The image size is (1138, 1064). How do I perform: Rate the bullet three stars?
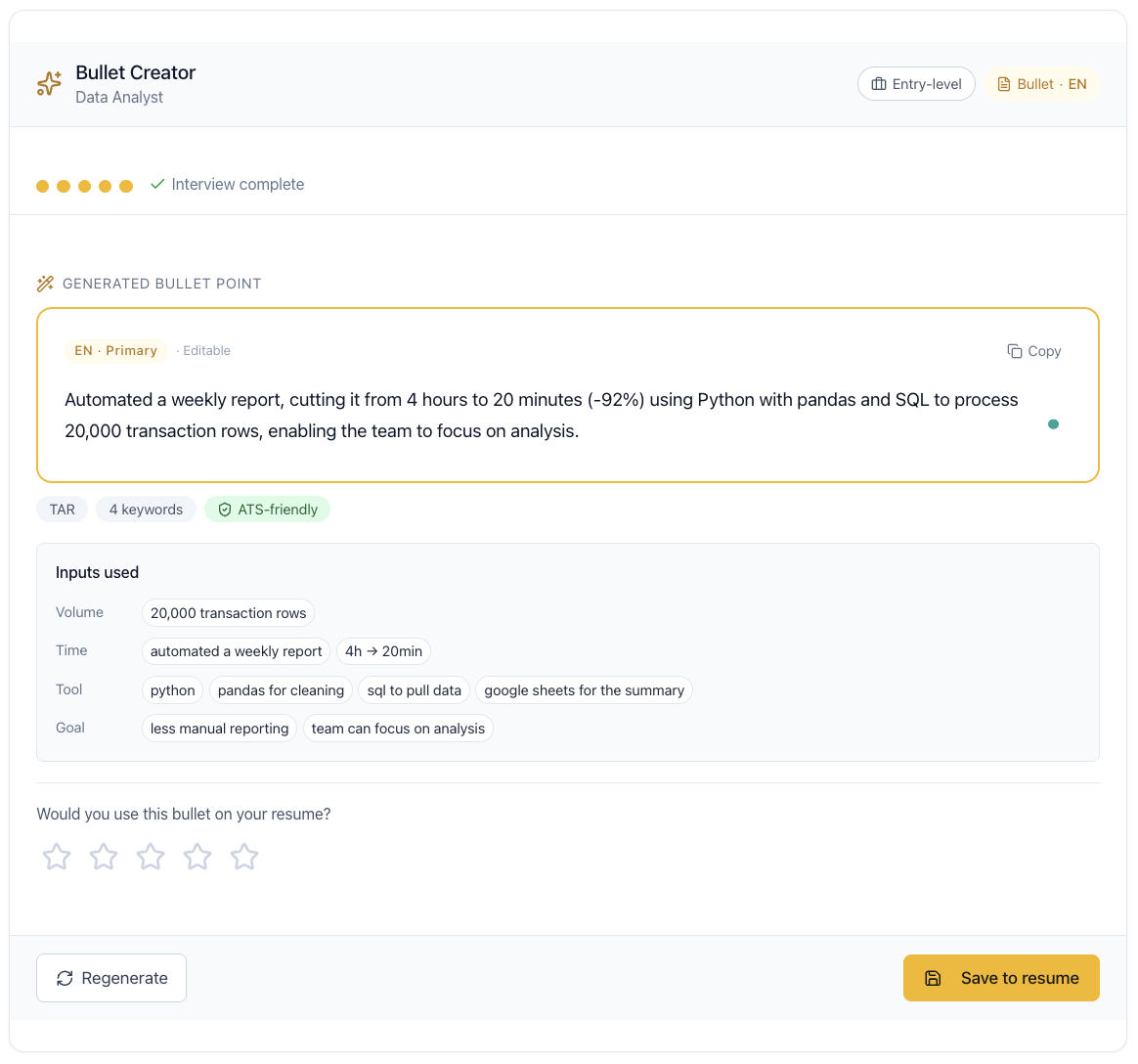(x=151, y=857)
